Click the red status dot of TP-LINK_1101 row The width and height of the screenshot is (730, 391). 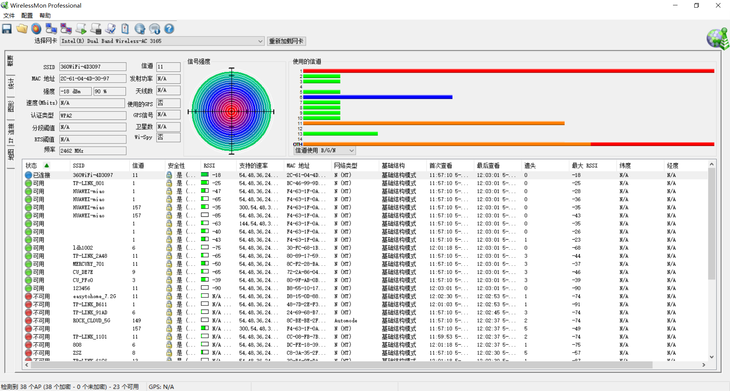pyautogui.click(x=28, y=337)
